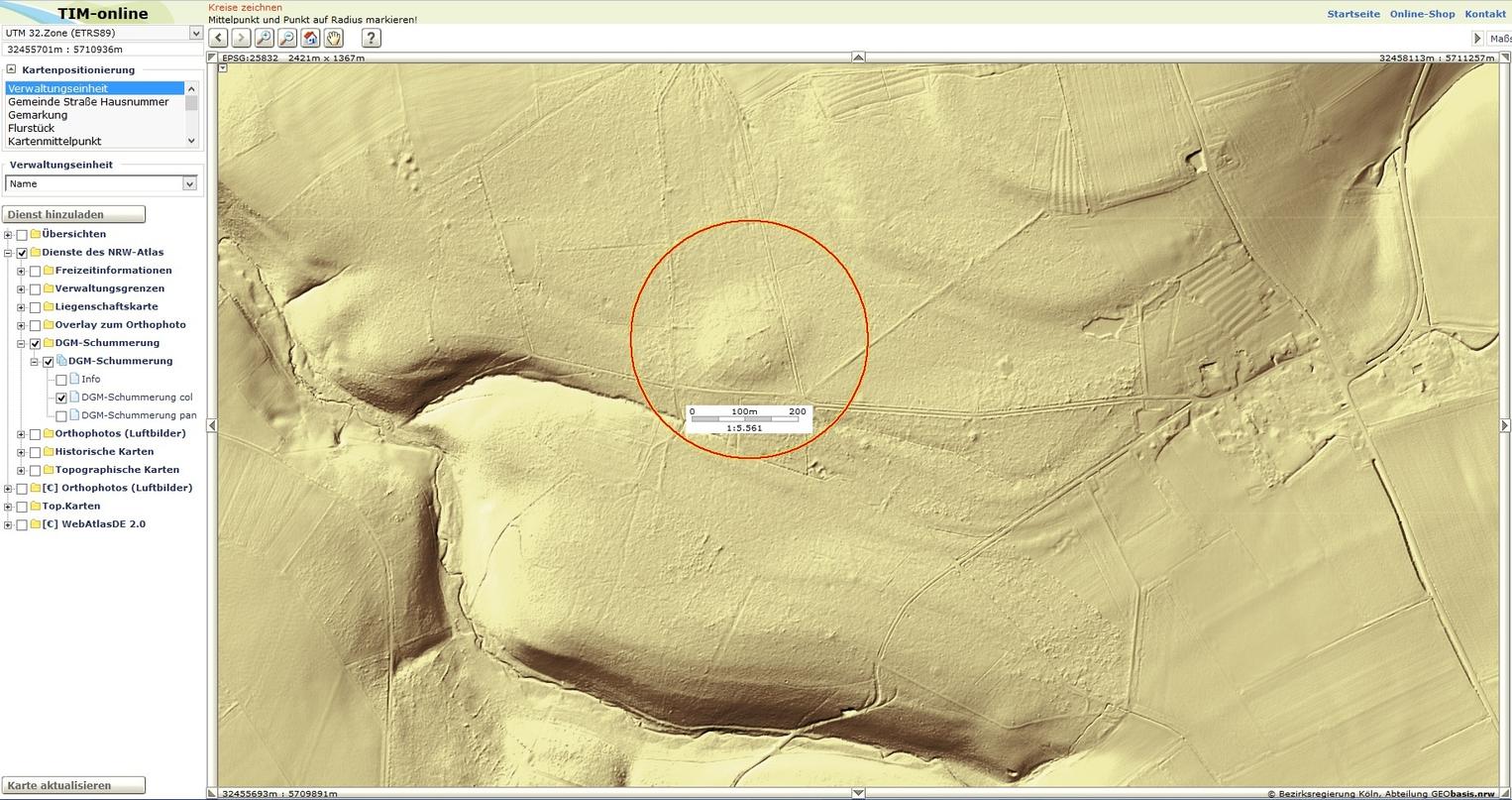Image resolution: width=1512 pixels, height=800 pixels.
Task: Open the Online-Shop link
Action: tap(1422, 14)
